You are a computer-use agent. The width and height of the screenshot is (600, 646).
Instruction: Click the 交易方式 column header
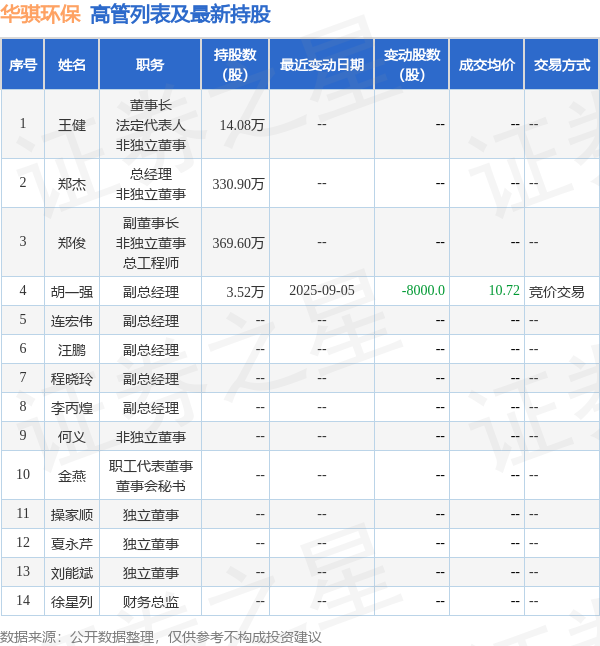(x=562, y=65)
